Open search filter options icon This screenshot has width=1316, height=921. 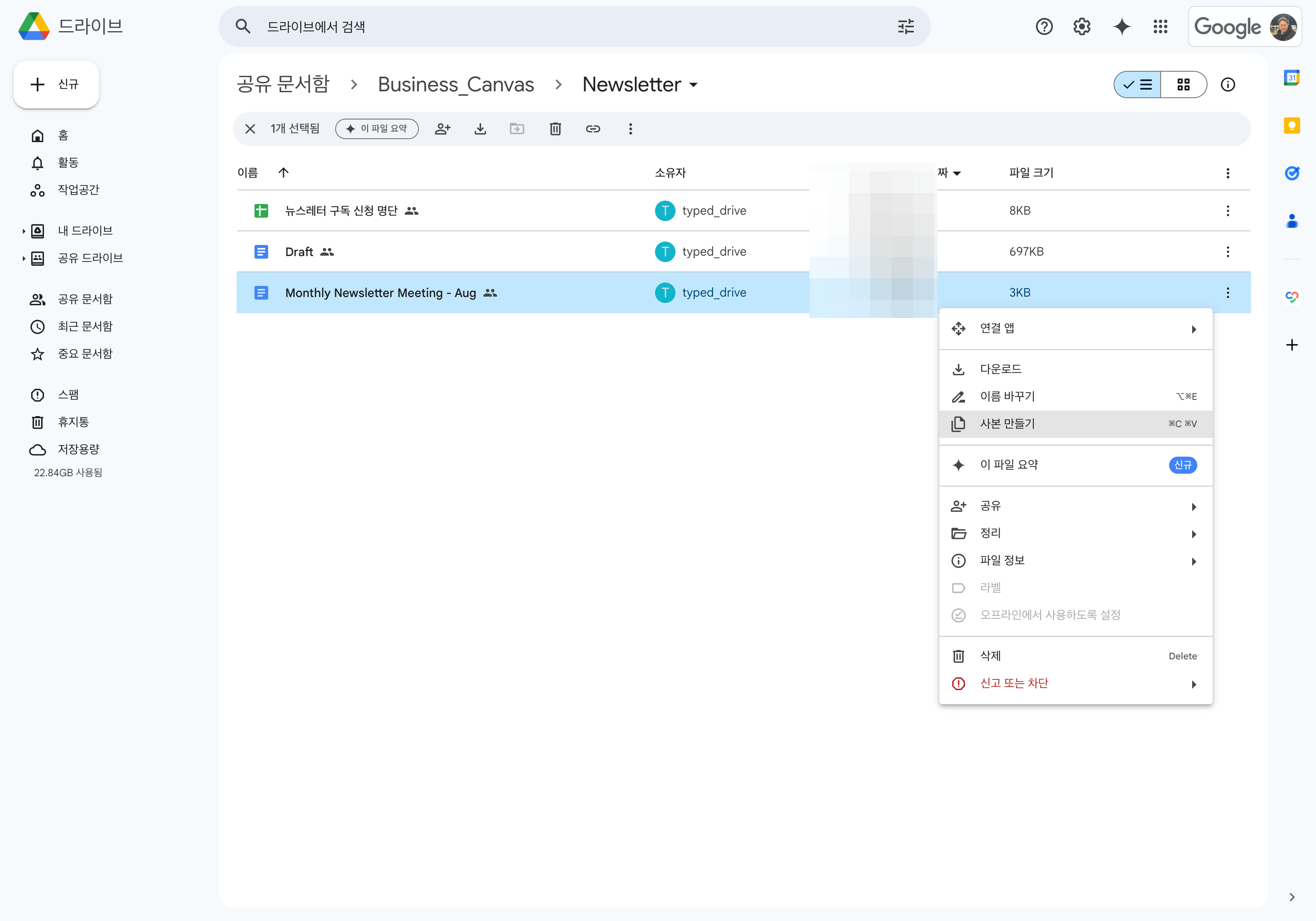tap(906, 26)
